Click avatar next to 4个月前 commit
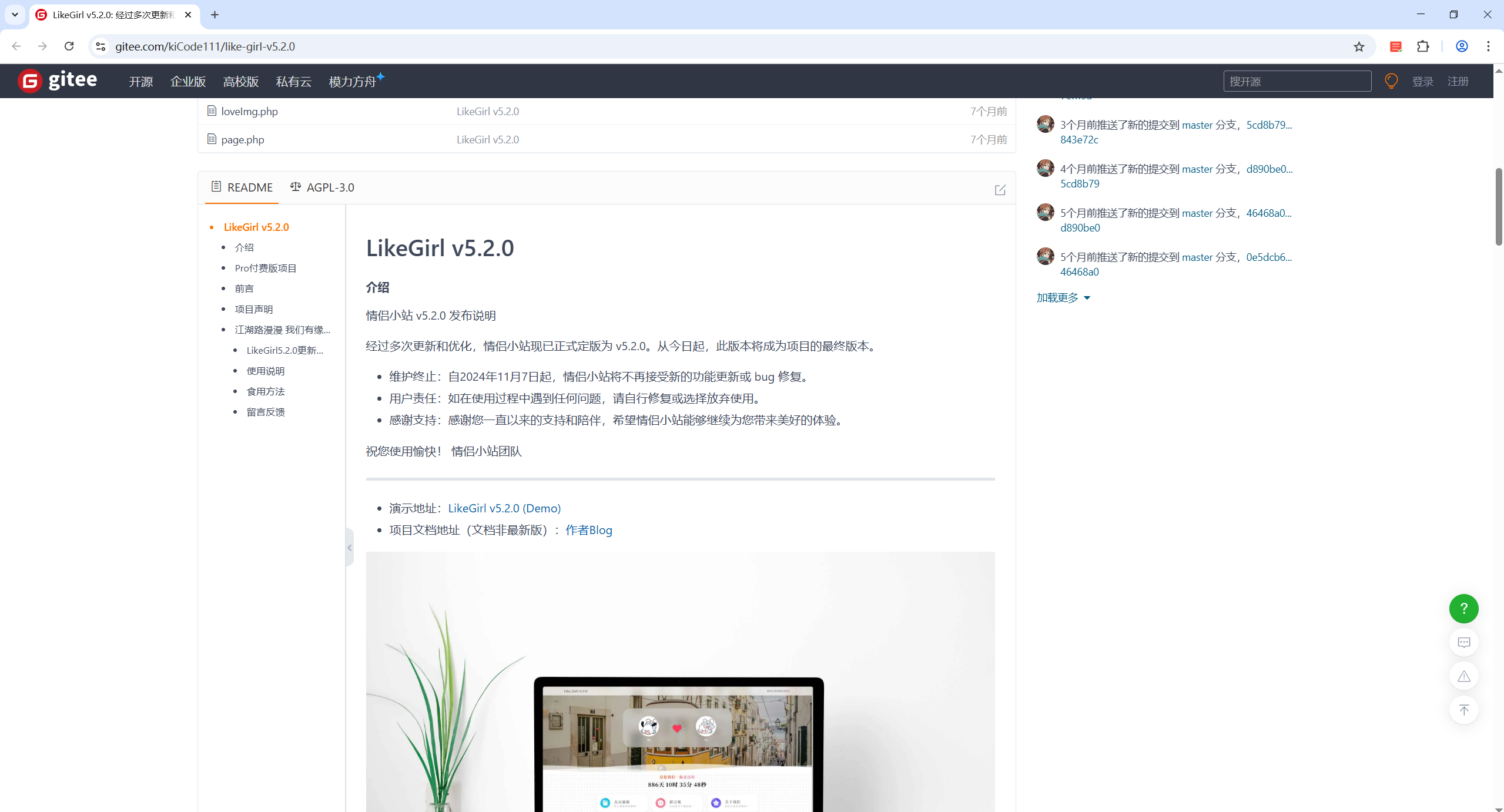Screen dimensions: 1504x812 click(1045, 168)
